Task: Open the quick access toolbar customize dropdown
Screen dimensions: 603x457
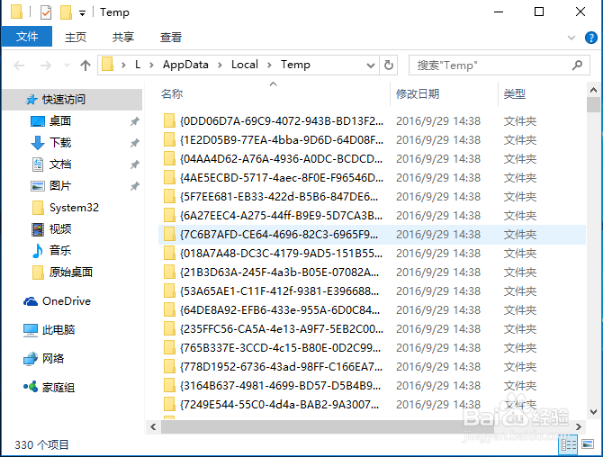Action: point(82,14)
